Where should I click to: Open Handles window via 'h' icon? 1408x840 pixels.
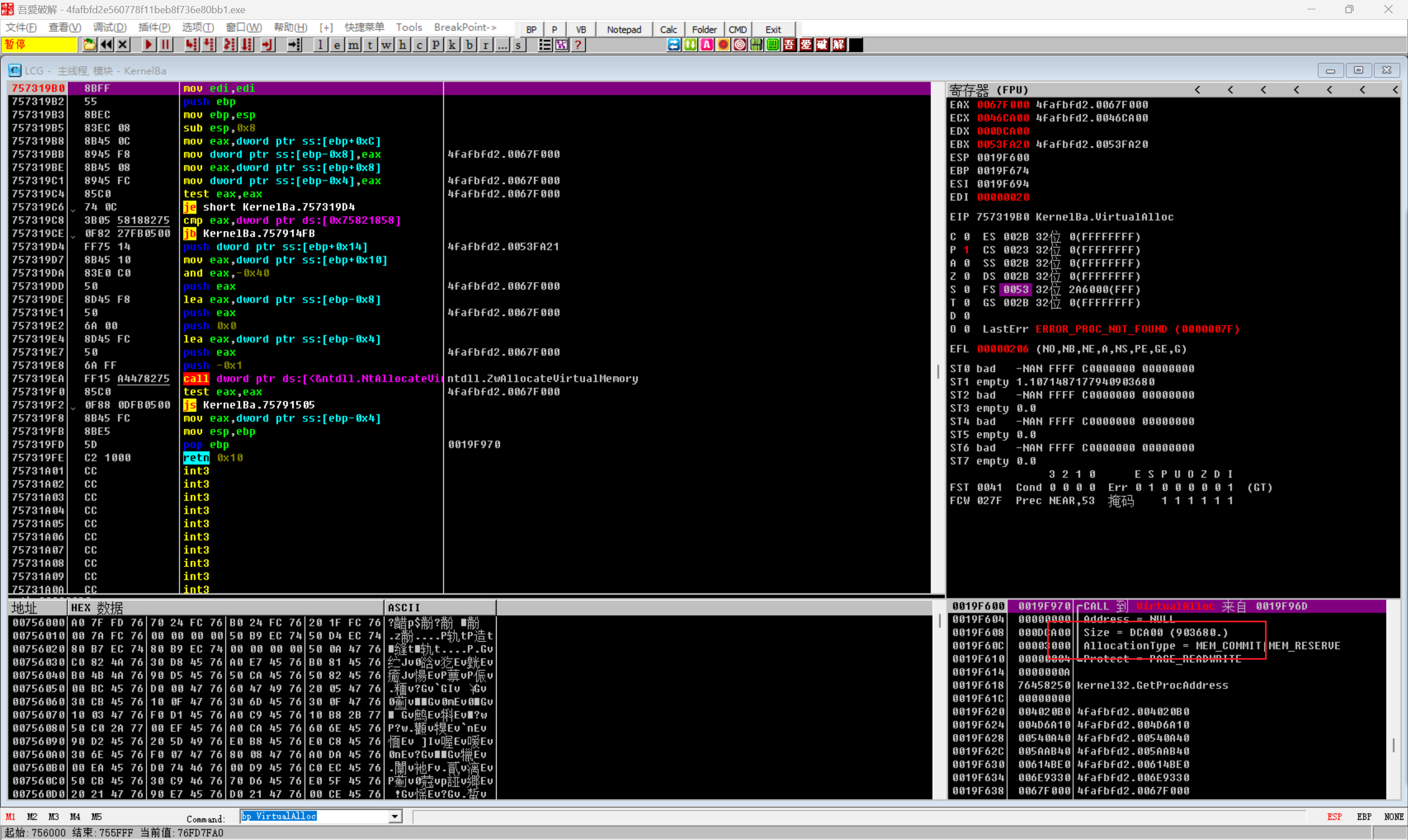403,45
